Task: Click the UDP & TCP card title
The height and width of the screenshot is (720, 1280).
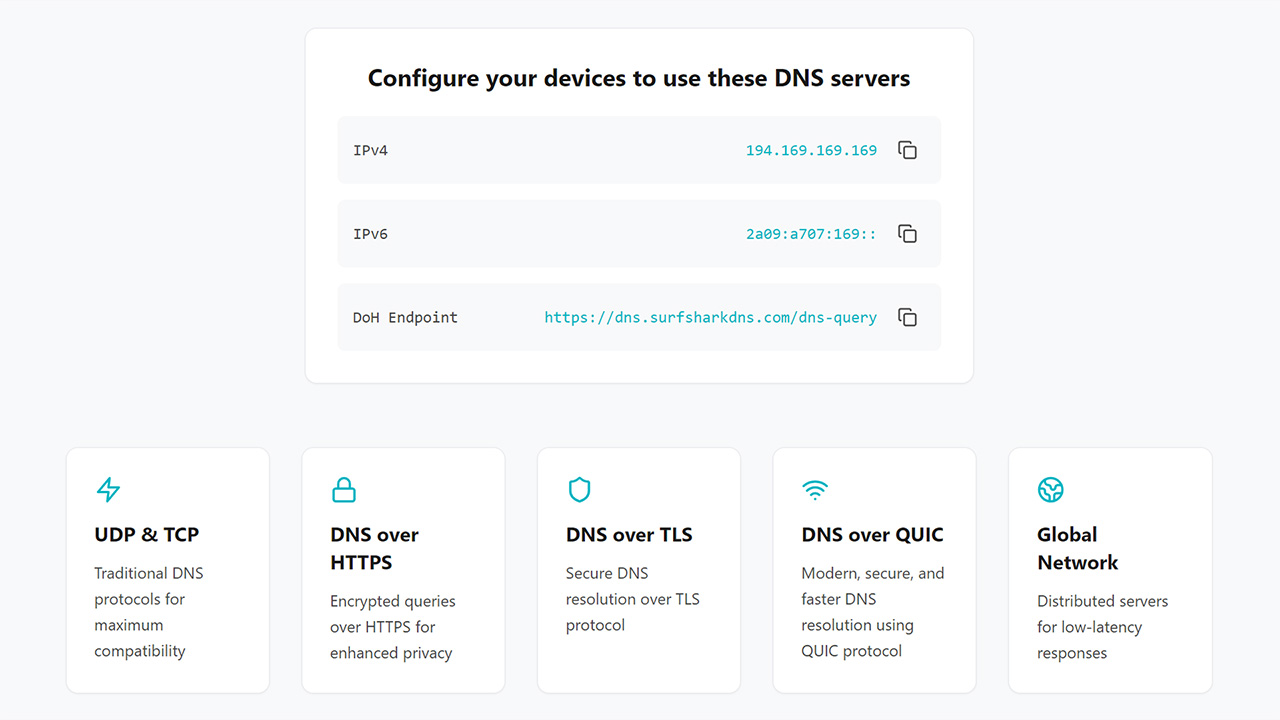Action: point(147,534)
